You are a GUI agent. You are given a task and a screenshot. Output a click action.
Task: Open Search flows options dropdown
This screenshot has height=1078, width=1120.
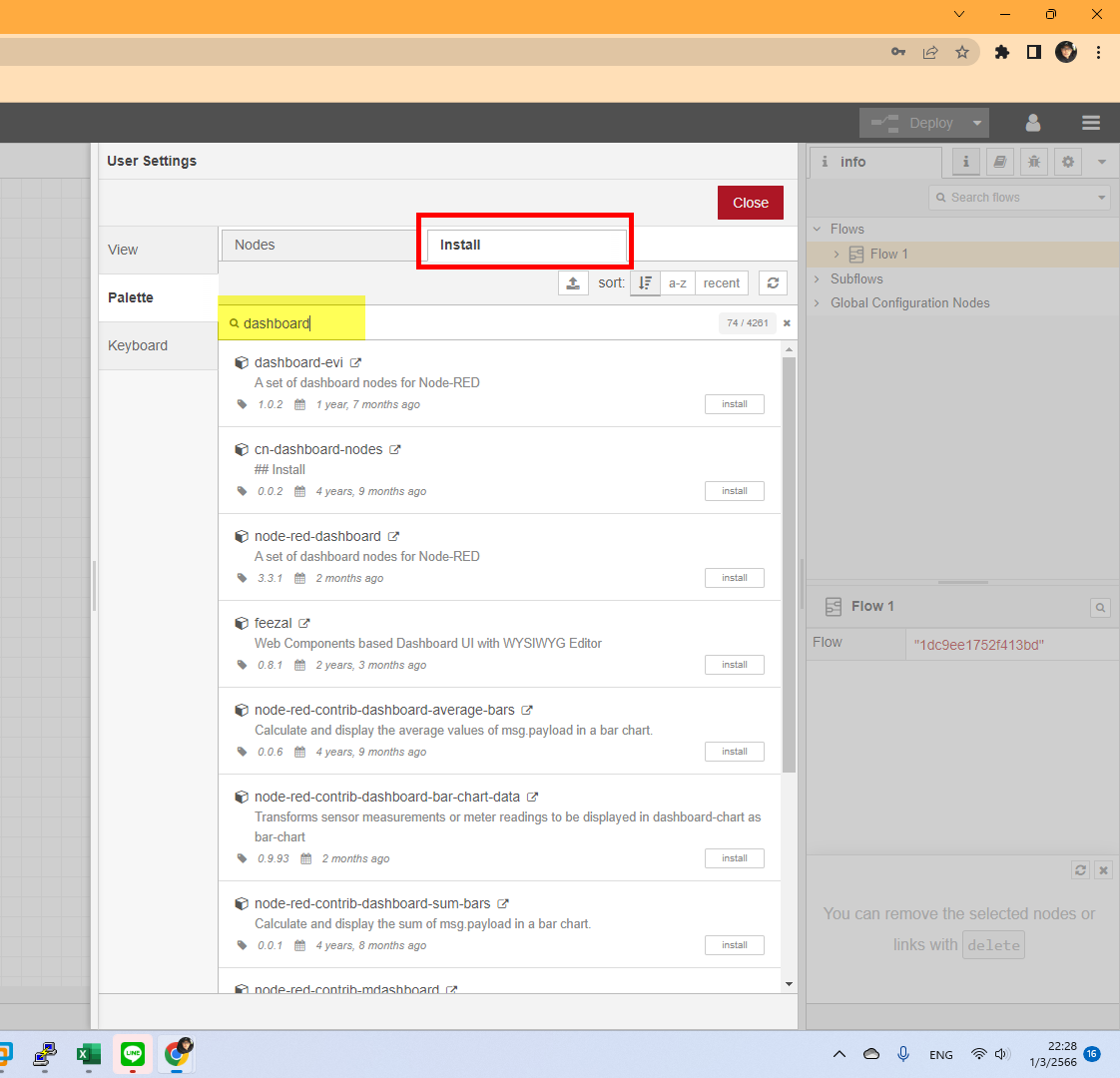(x=1101, y=198)
